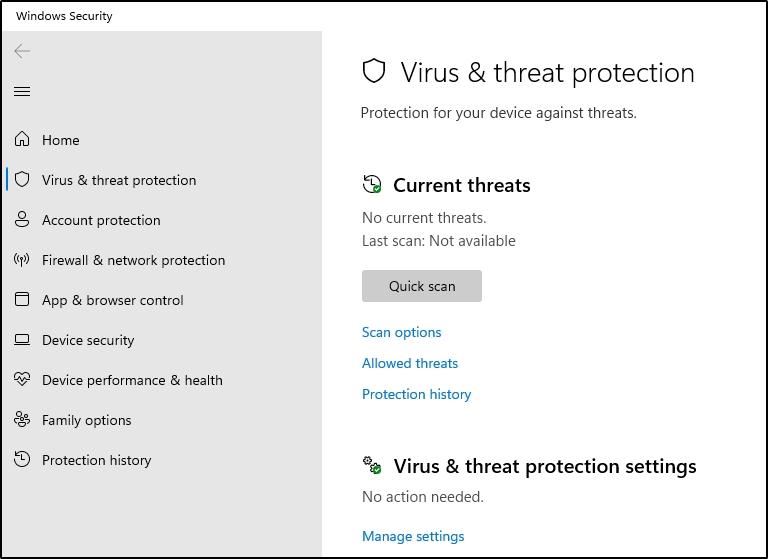768x559 pixels.
Task: Click the Virus & threat protection settings gear icon
Action: pyautogui.click(x=372, y=466)
